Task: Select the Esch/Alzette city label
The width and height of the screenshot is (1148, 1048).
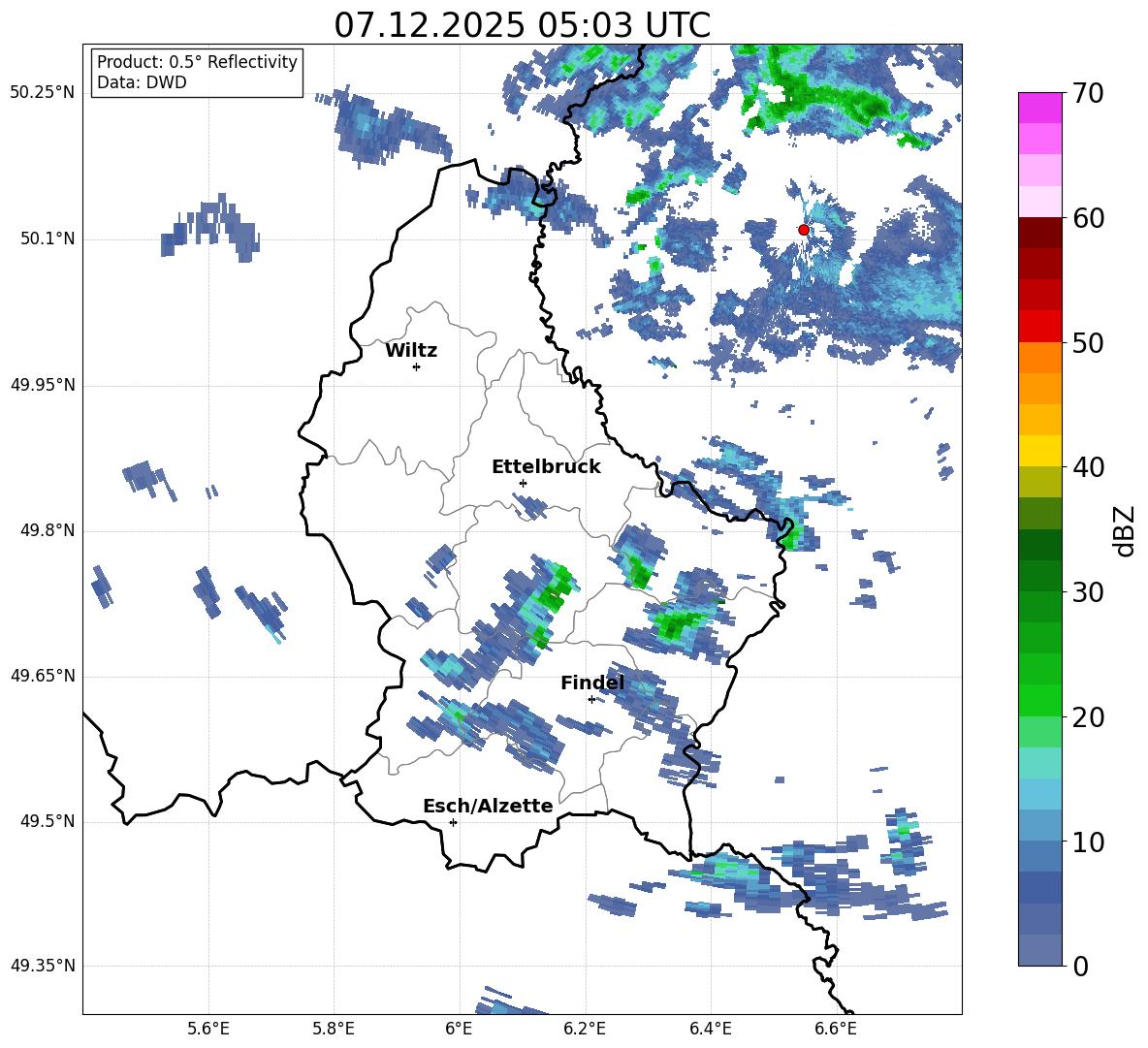Action: 488,806
